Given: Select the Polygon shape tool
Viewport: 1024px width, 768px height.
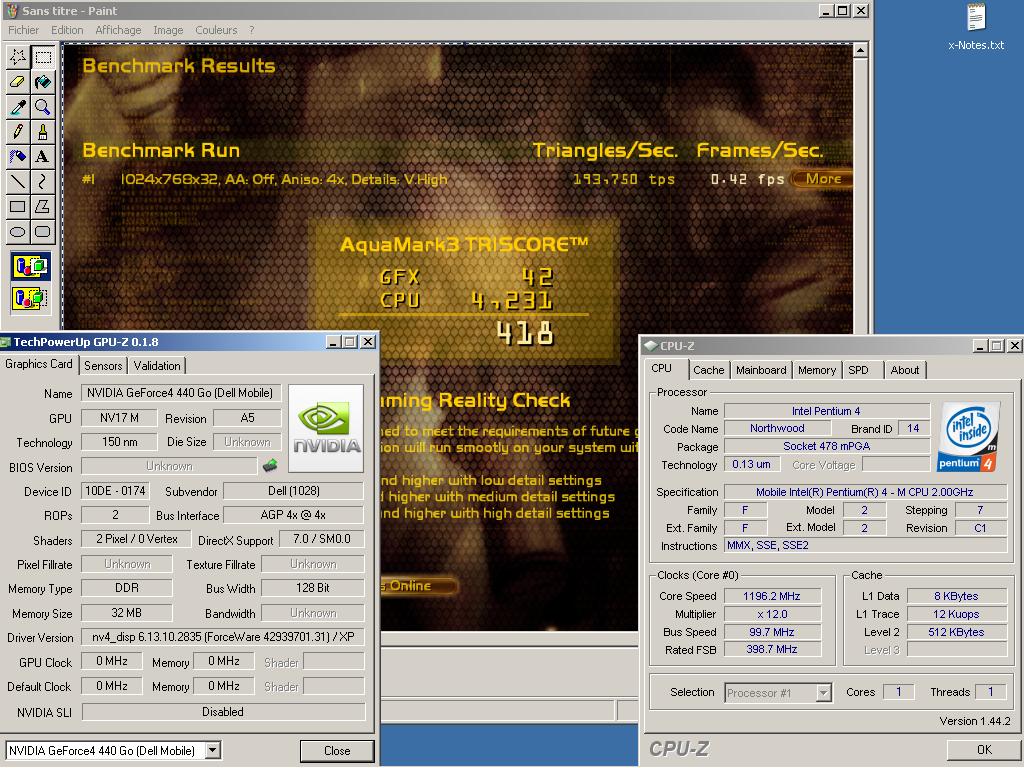Looking at the screenshot, I should pos(42,206).
